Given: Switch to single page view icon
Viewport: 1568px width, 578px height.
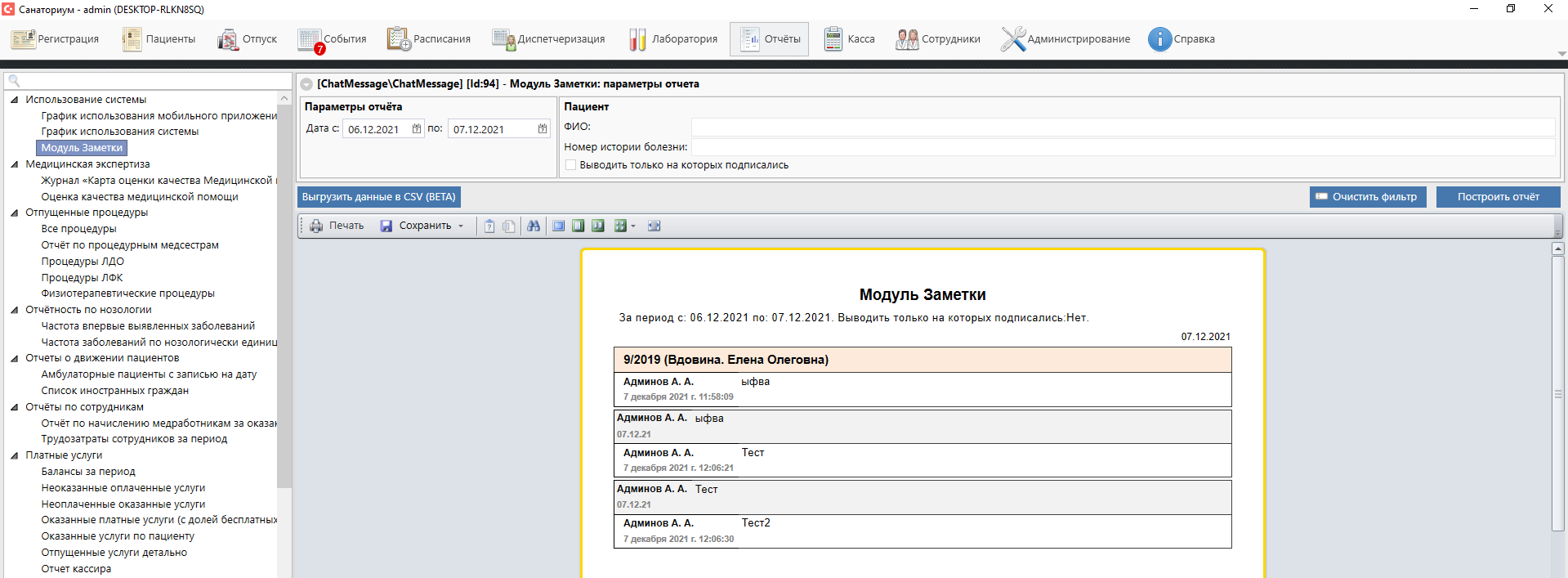Looking at the screenshot, I should (579, 226).
